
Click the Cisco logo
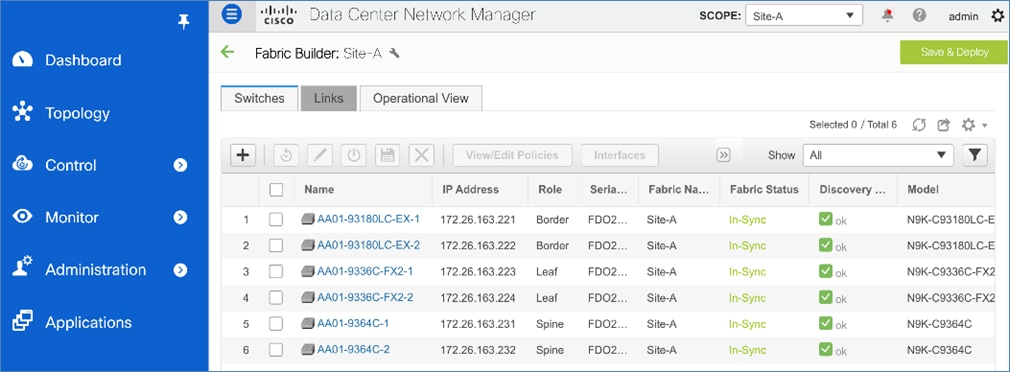point(279,15)
